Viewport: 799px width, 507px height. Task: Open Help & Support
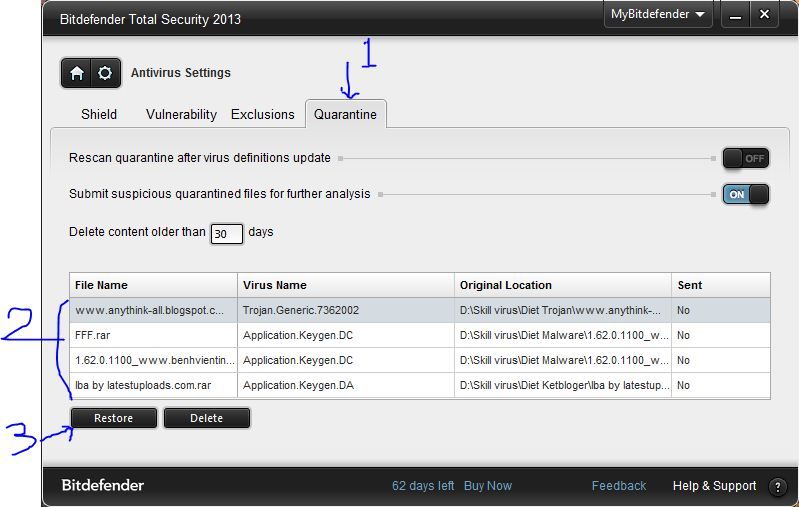pos(714,486)
